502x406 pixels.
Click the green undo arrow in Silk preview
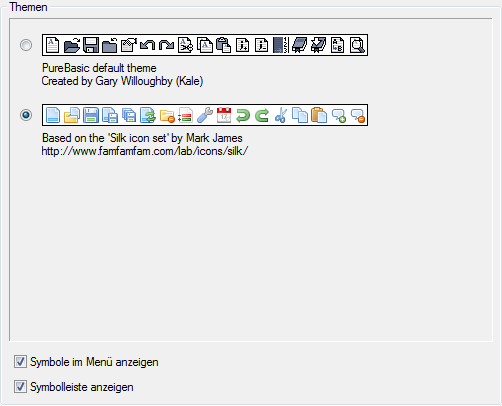coord(243,115)
